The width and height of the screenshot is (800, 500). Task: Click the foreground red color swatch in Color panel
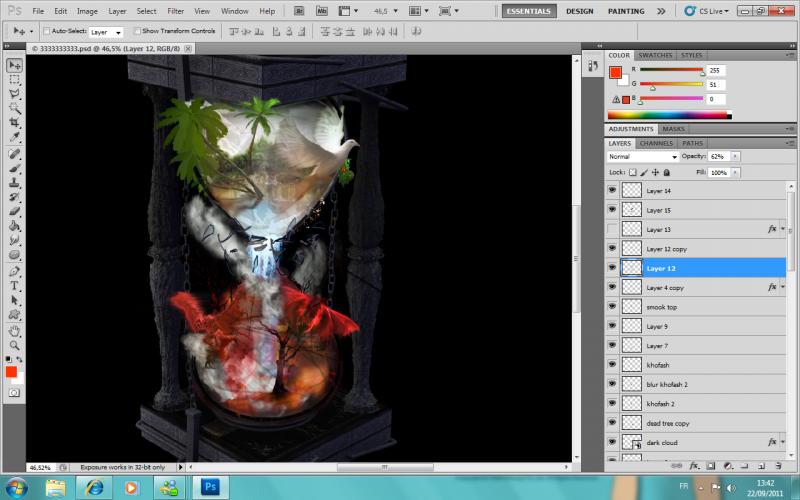coord(616,72)
